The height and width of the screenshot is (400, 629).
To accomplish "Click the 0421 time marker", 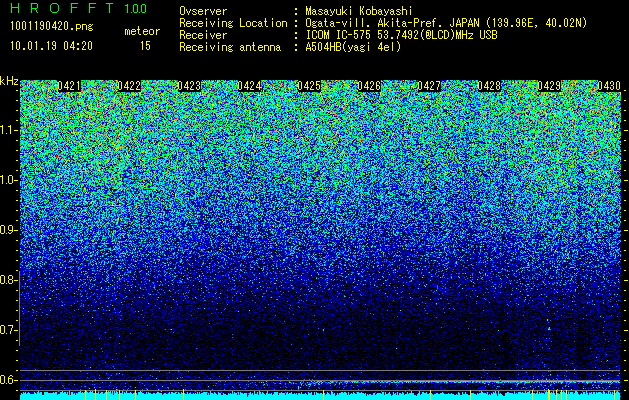I will pyautogui.click(x=69, y=86).
